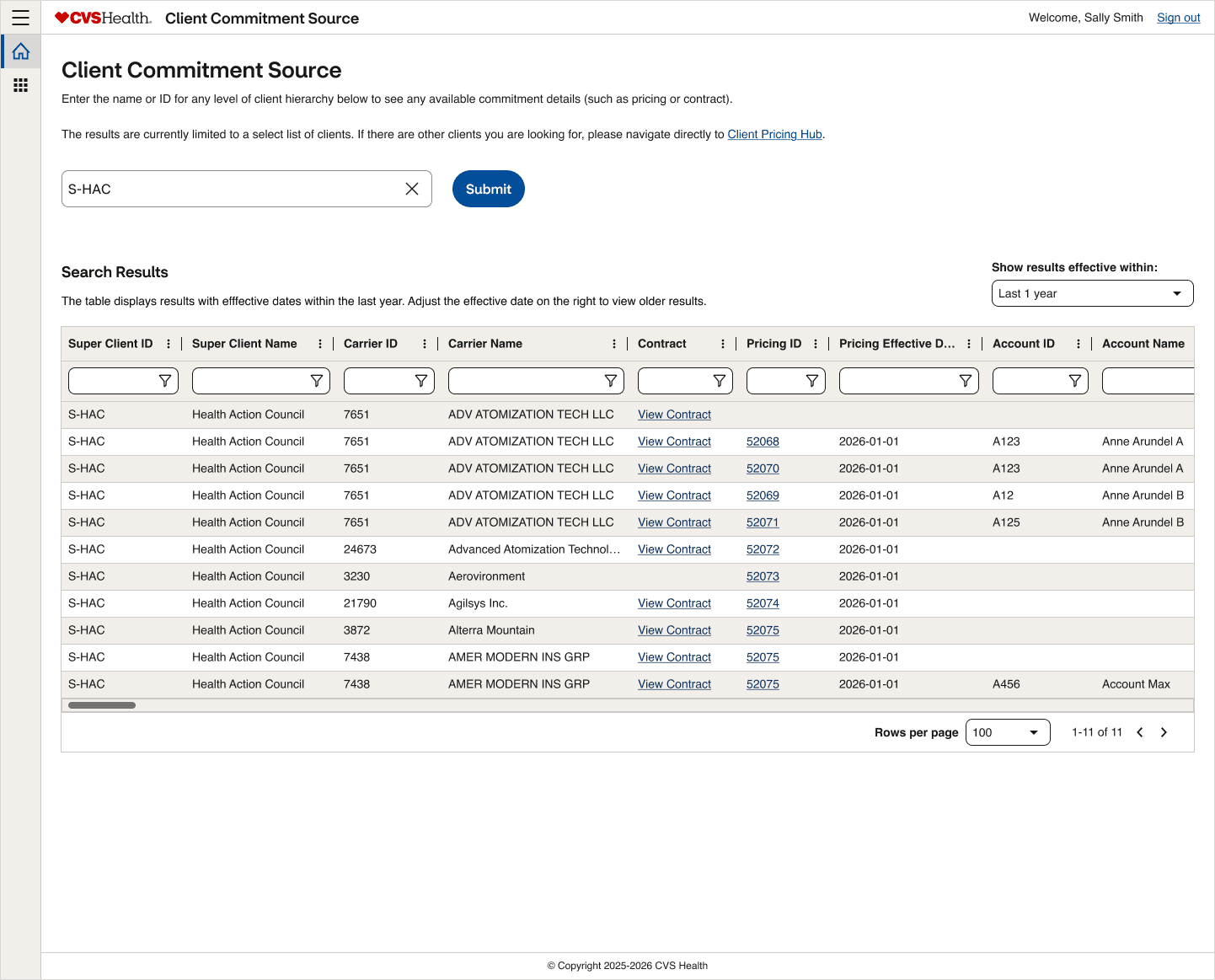1215x980 pixels.
Task: Select carrier ID 24673 cell
Action: coord(360,549)
